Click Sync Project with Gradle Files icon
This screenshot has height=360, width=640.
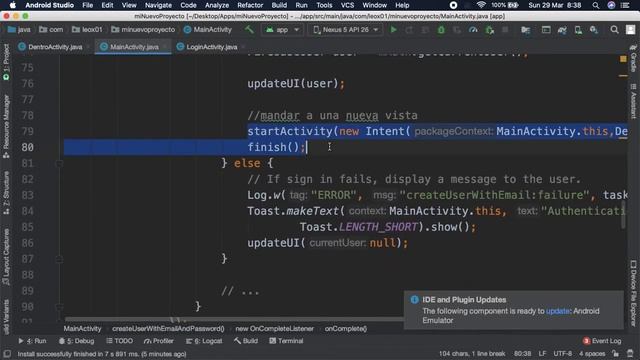(x=562, y=30)
